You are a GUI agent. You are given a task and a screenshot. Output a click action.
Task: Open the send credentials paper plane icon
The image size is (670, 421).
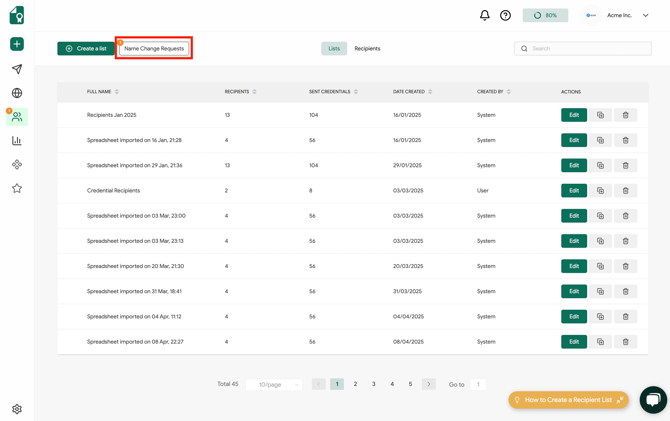(x=17, y=69)
